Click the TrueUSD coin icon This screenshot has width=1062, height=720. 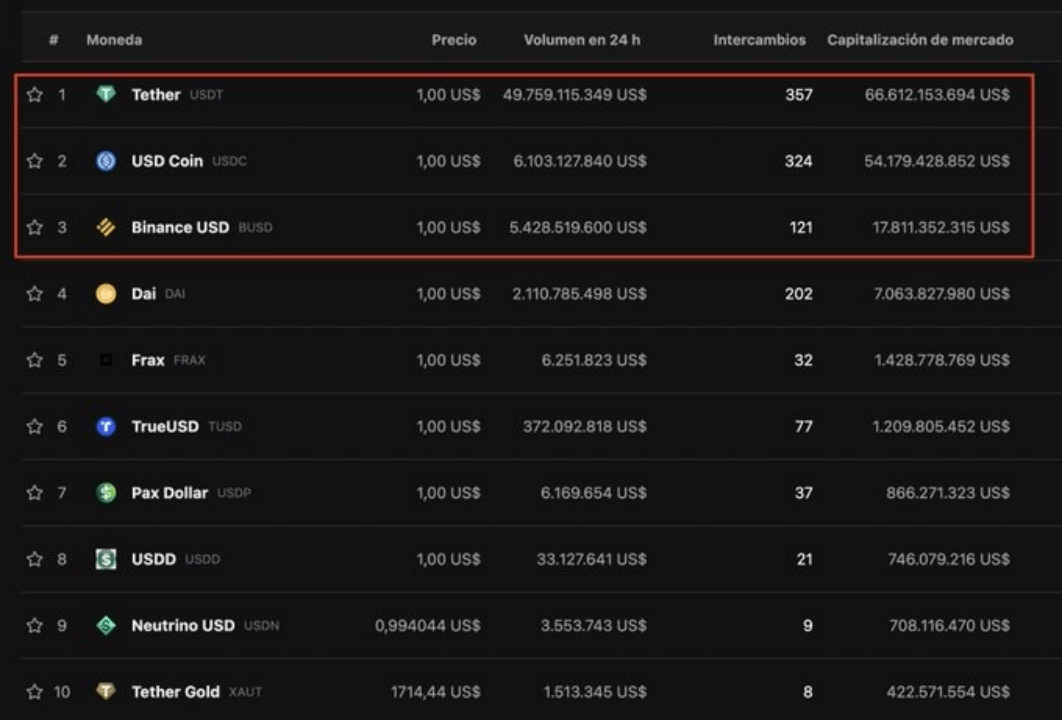108,426
